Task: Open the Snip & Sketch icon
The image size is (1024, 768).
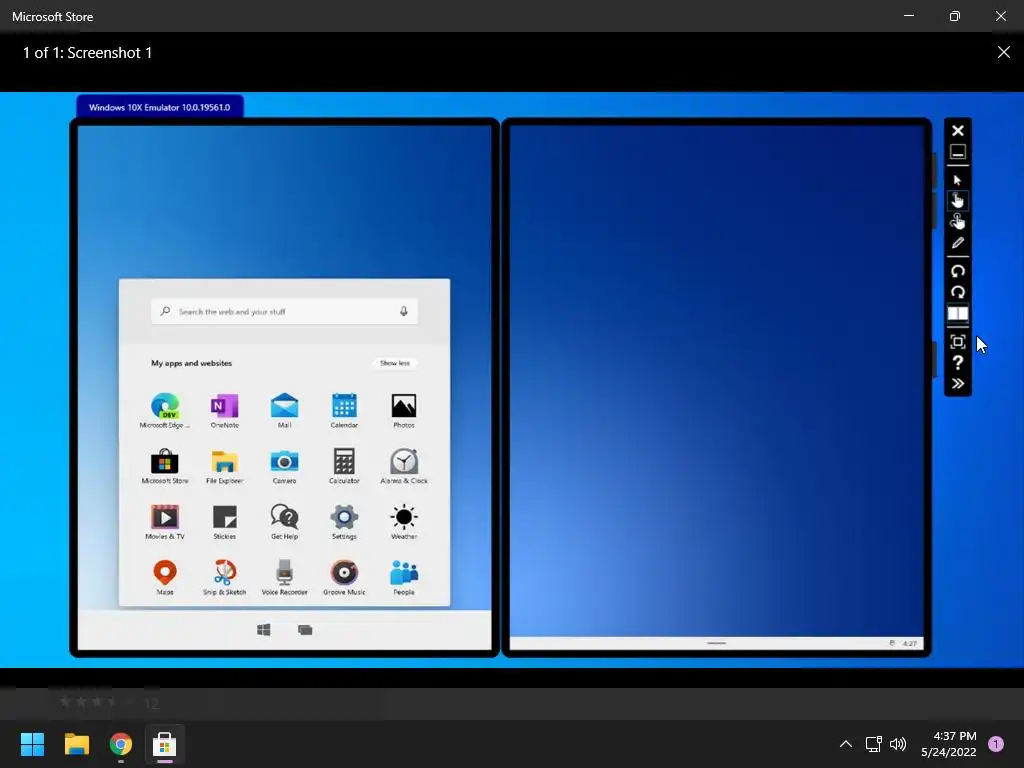Action: click(225, 573)
